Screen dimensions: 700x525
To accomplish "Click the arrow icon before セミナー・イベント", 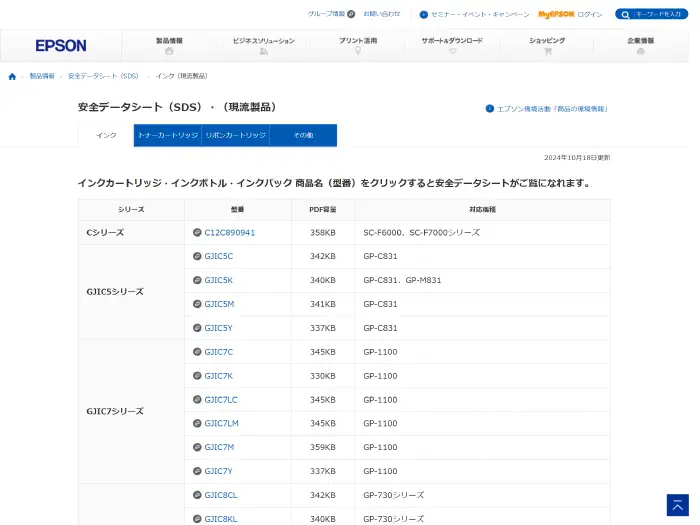I will pos(424,15).
